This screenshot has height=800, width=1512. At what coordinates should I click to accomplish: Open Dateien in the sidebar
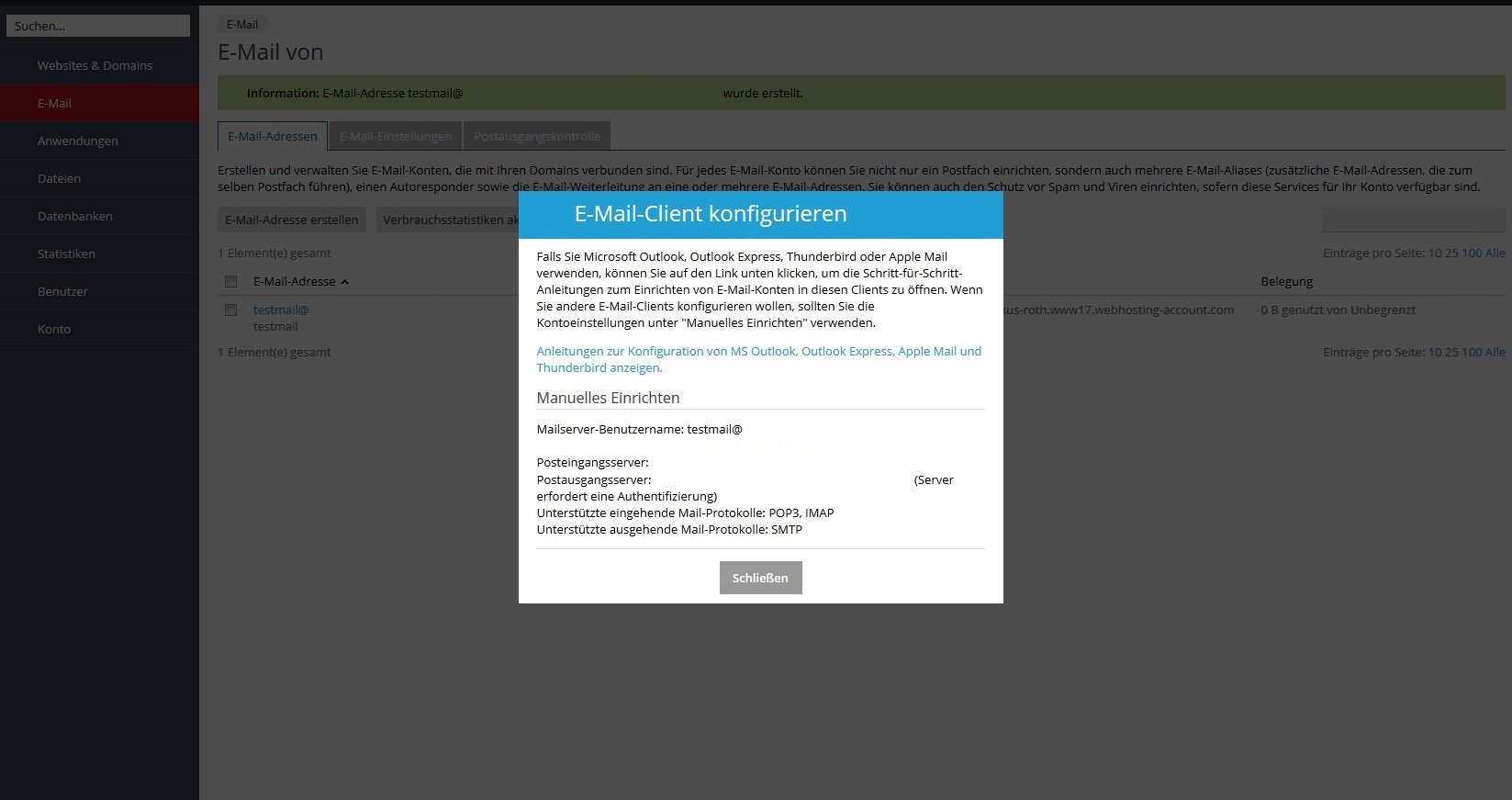click(99, 178)
